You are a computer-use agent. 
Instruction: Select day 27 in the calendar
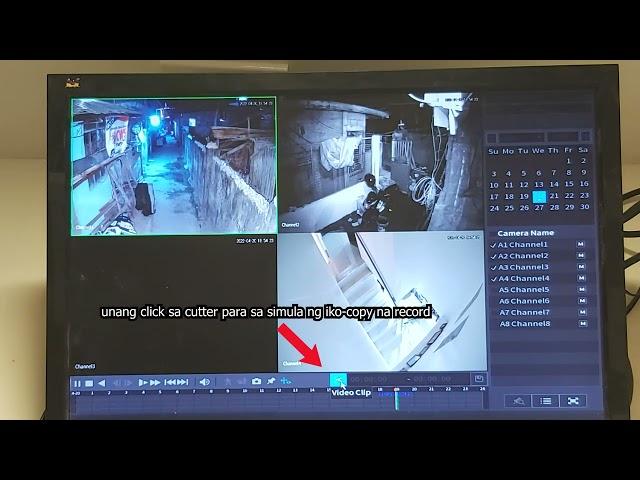(539, 208)
